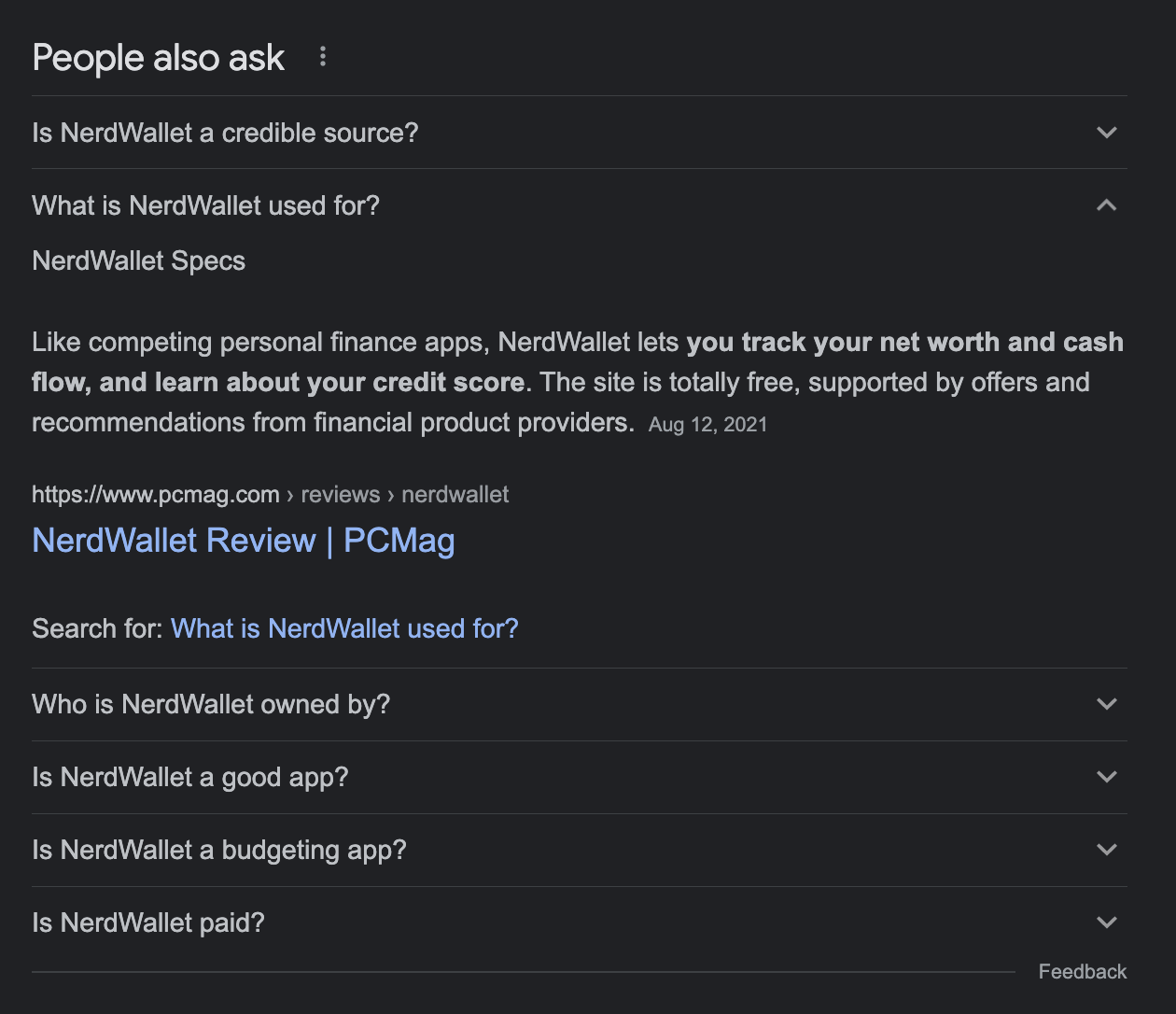The width and height of the screenshot is (1176, 1014).
Task: Search for 'What is NerdWallet used for?'
Action: (344, 628)
